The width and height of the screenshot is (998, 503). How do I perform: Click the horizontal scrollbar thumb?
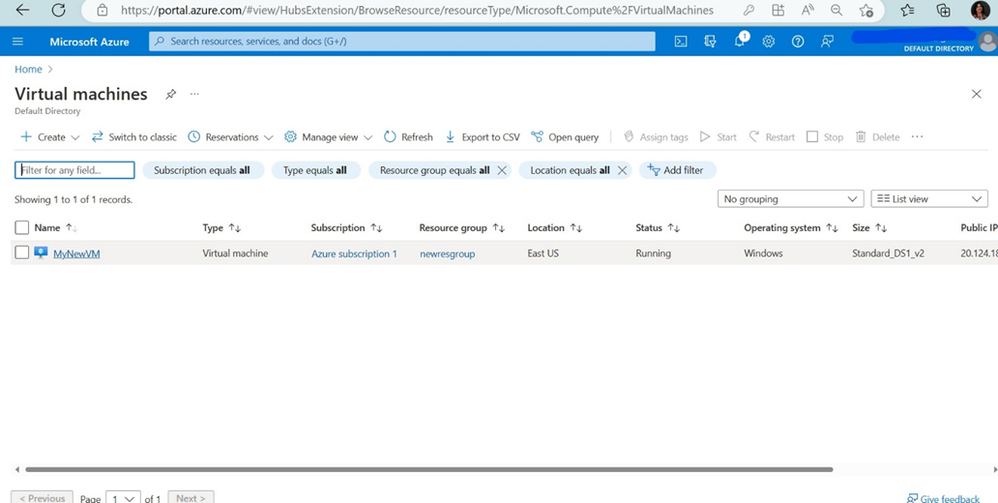pyautogui.click(x=428, y=469)
